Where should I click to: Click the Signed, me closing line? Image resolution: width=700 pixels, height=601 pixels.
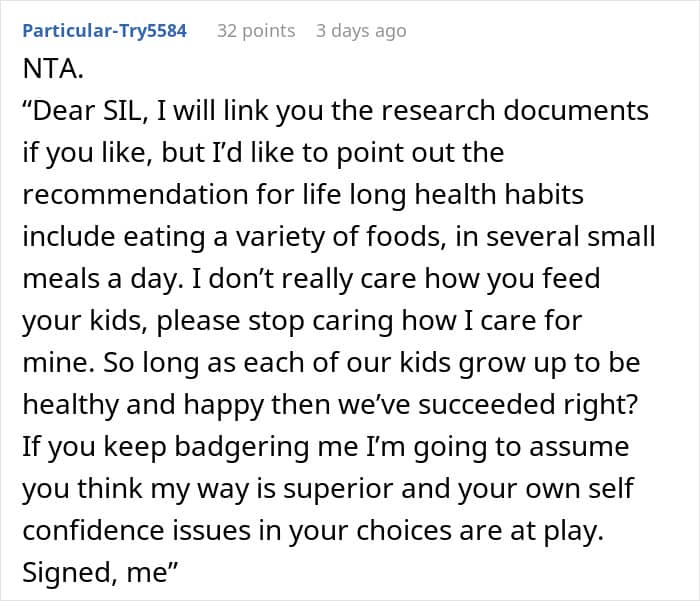[x=100, y=572]
